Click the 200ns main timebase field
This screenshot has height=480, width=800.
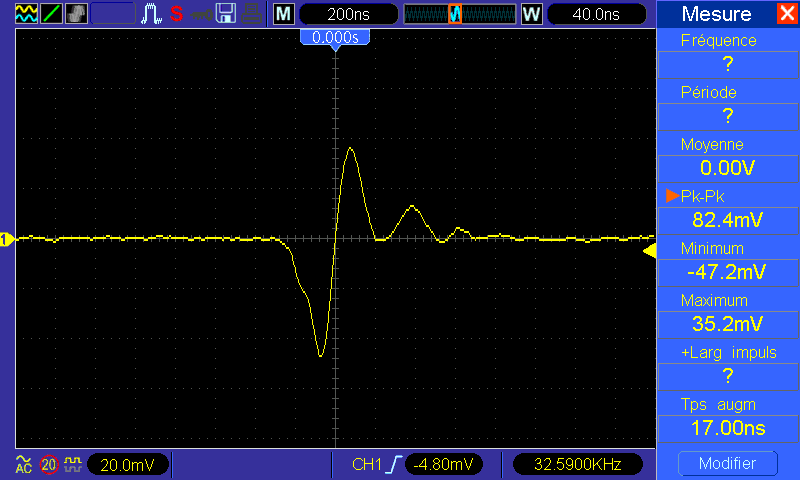click(x=346, y=14)
